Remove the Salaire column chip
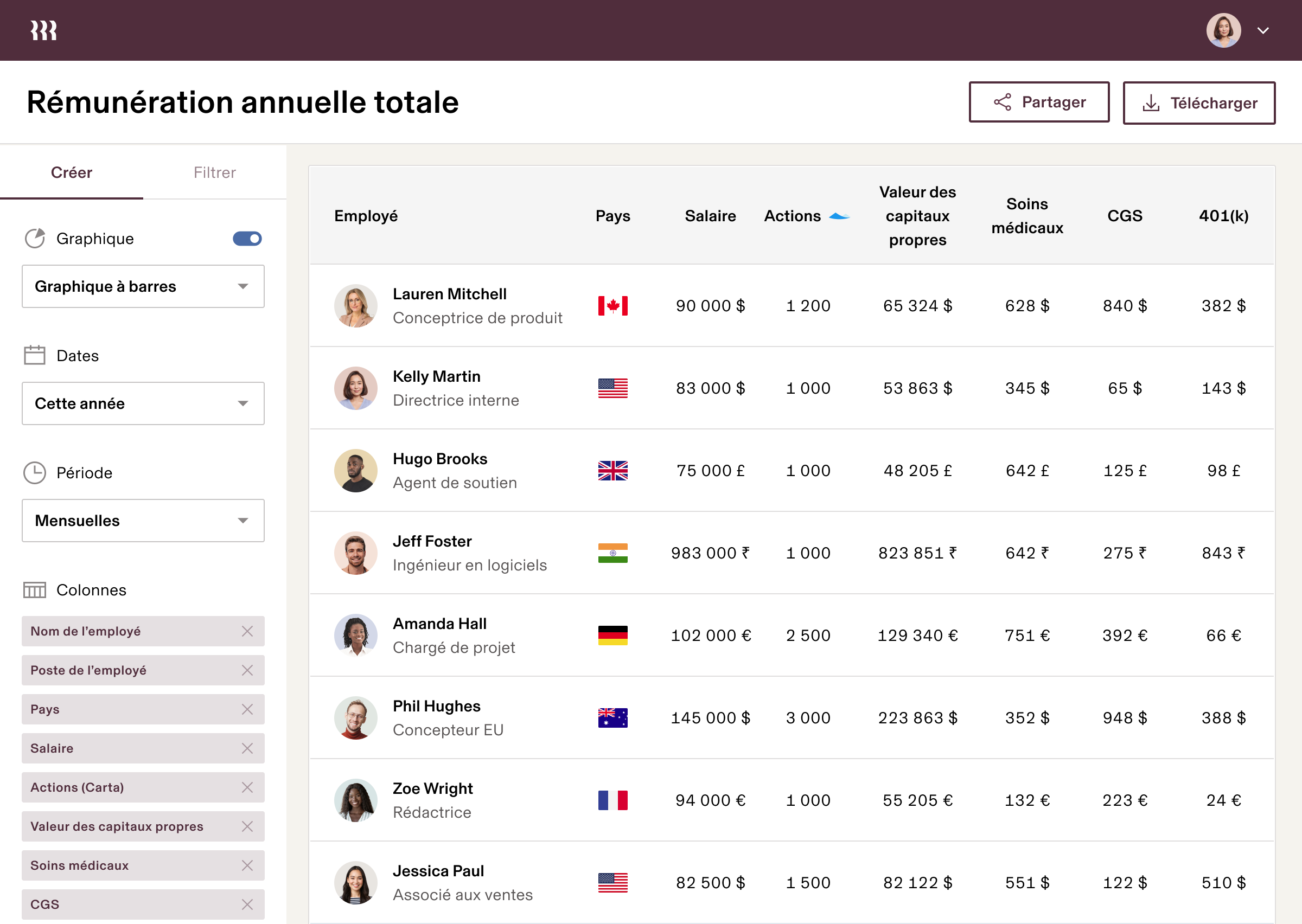 click(x=247, y=748)
